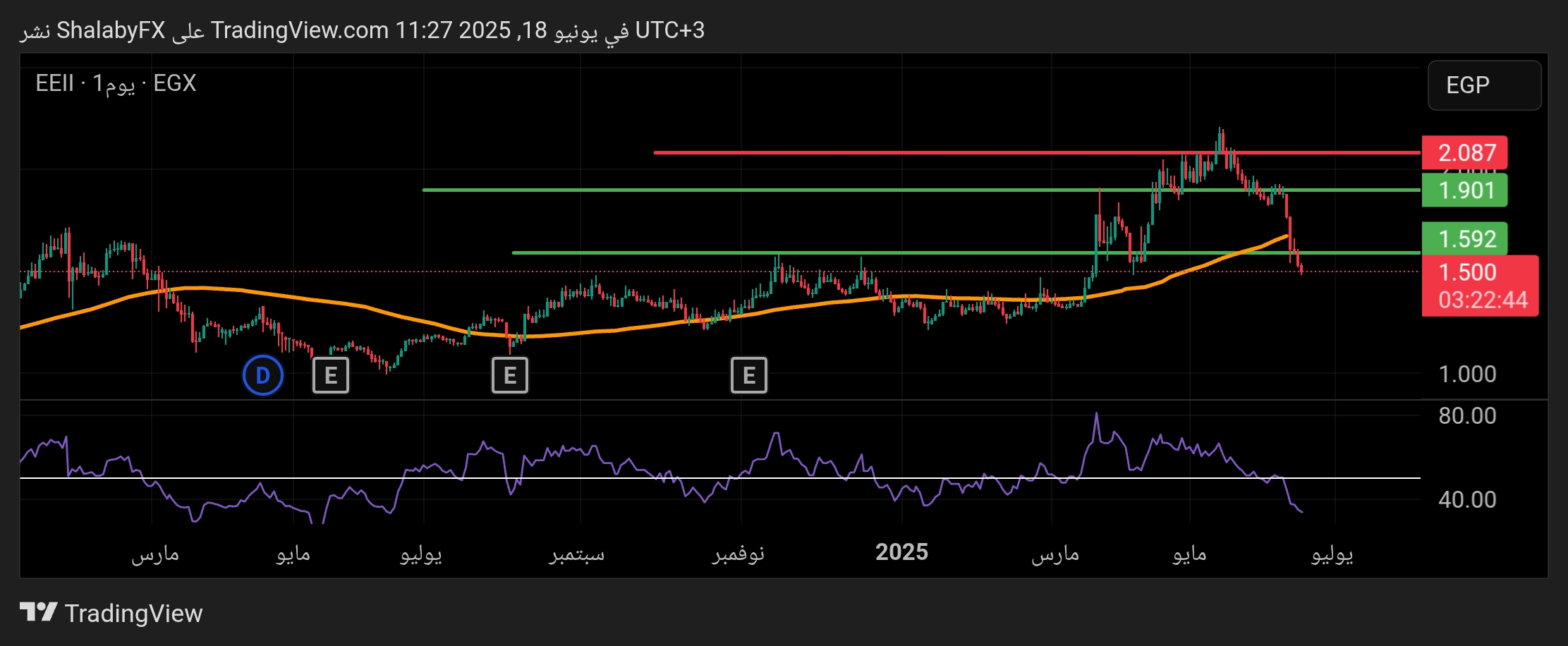This screenshot has height=646, width=1568.
Task: Click the TradingView logo icon
Action: (x=38, y=612)
